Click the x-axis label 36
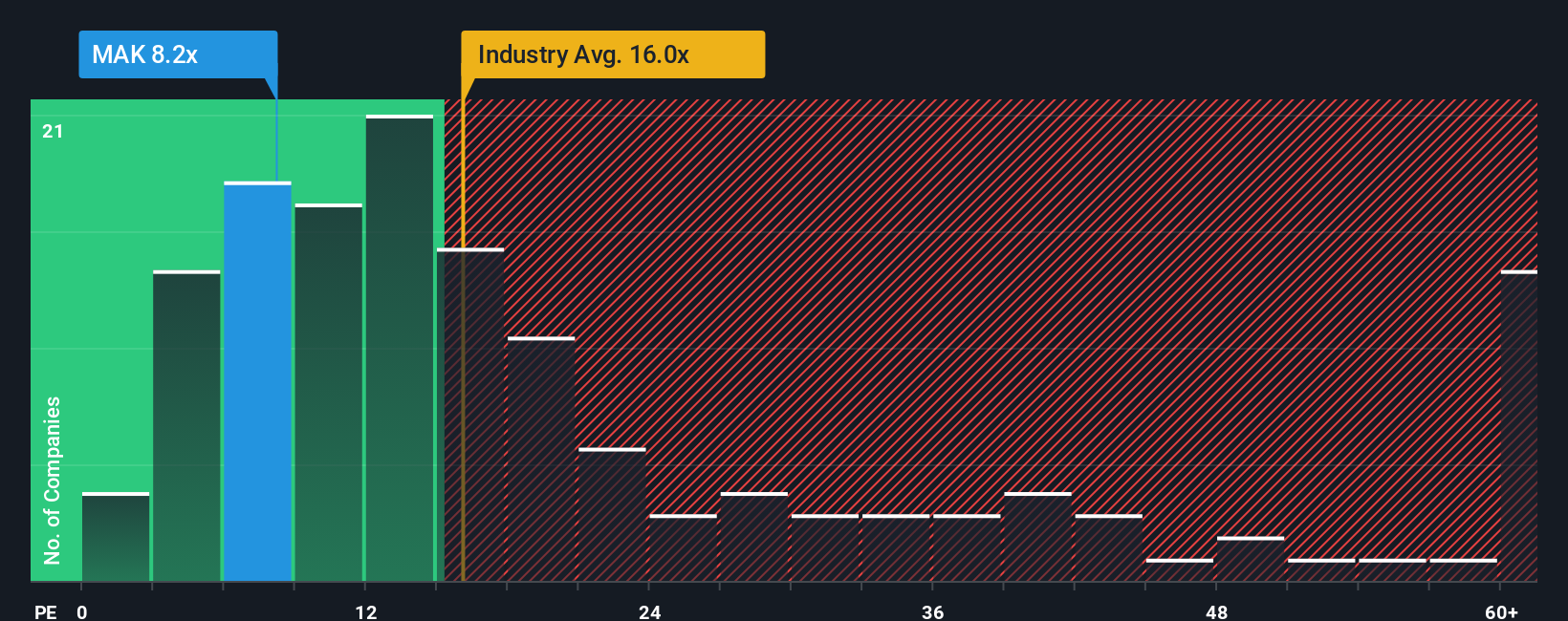Screen dimensions: 1568x621 933,611
